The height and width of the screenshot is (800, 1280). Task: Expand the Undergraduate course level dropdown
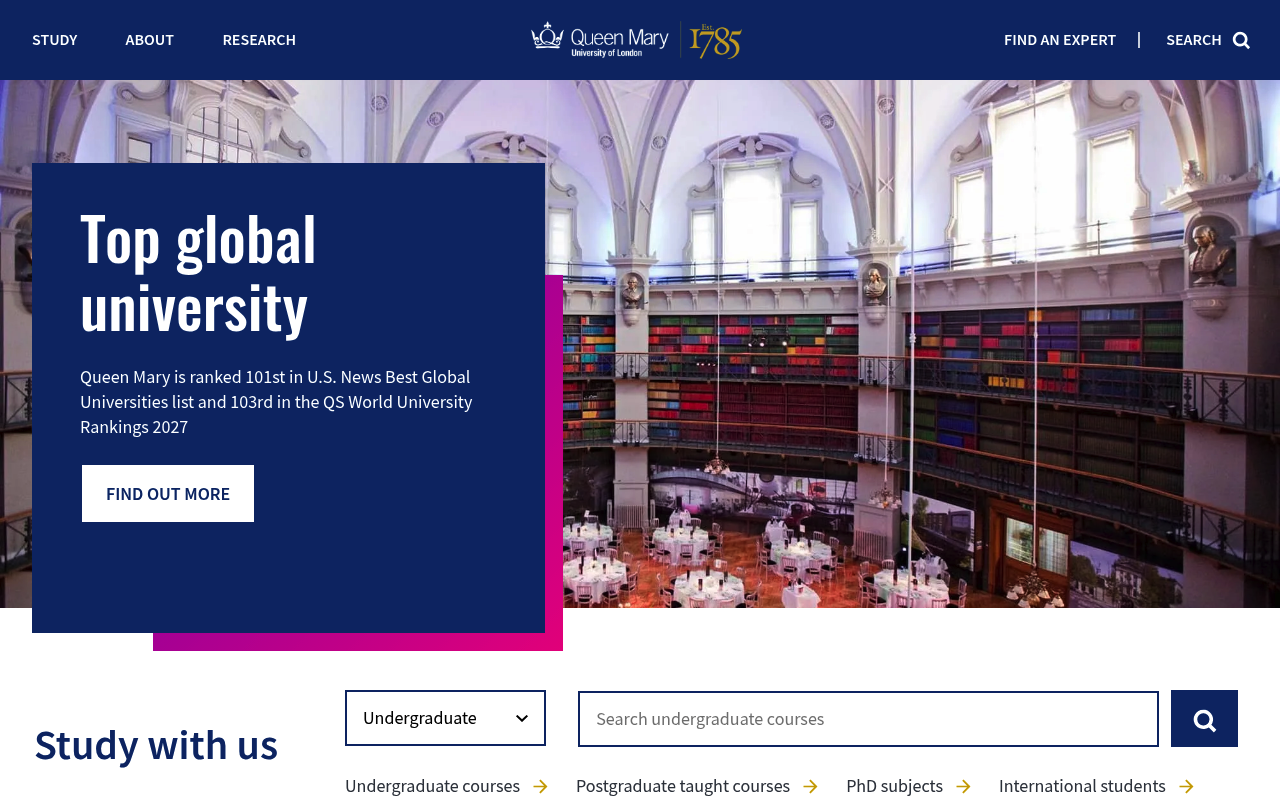(445, 718)
